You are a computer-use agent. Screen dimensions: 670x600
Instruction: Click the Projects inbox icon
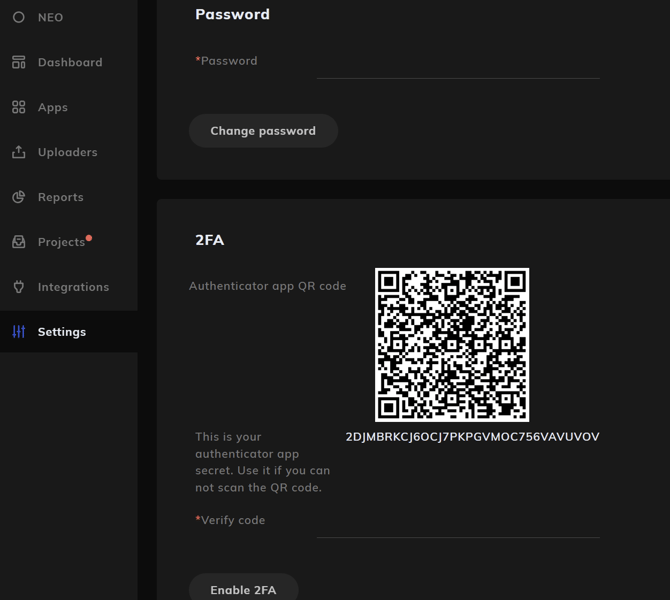pyautogui.click(x=18, y=242)
